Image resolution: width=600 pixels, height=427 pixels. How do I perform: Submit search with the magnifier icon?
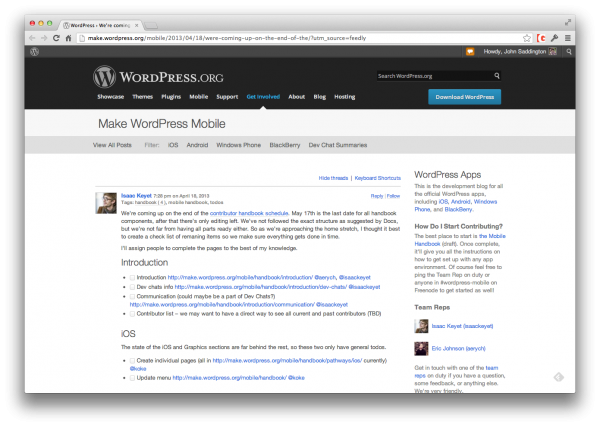tap(497, 76)
